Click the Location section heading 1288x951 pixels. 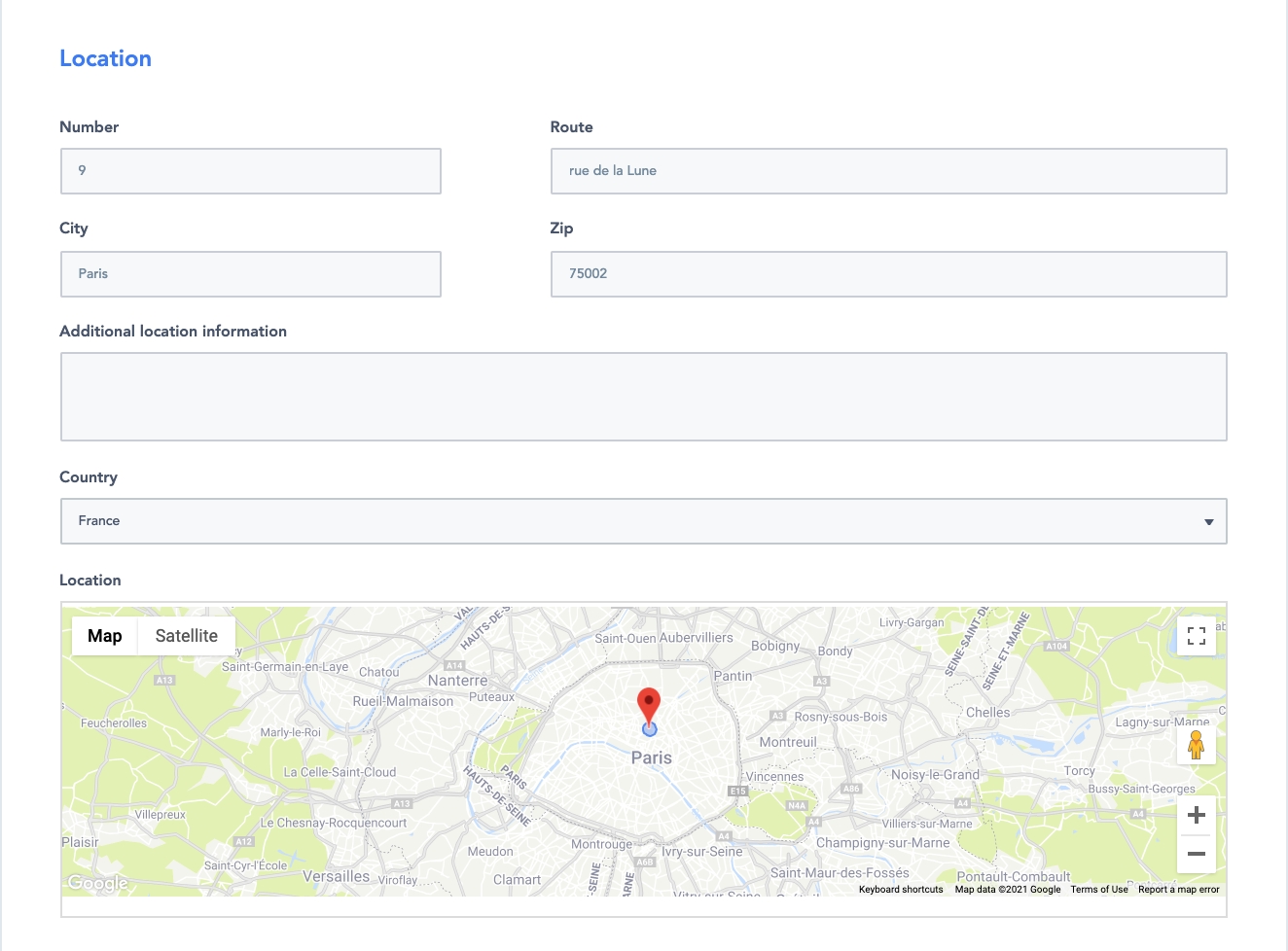point(105,58)
